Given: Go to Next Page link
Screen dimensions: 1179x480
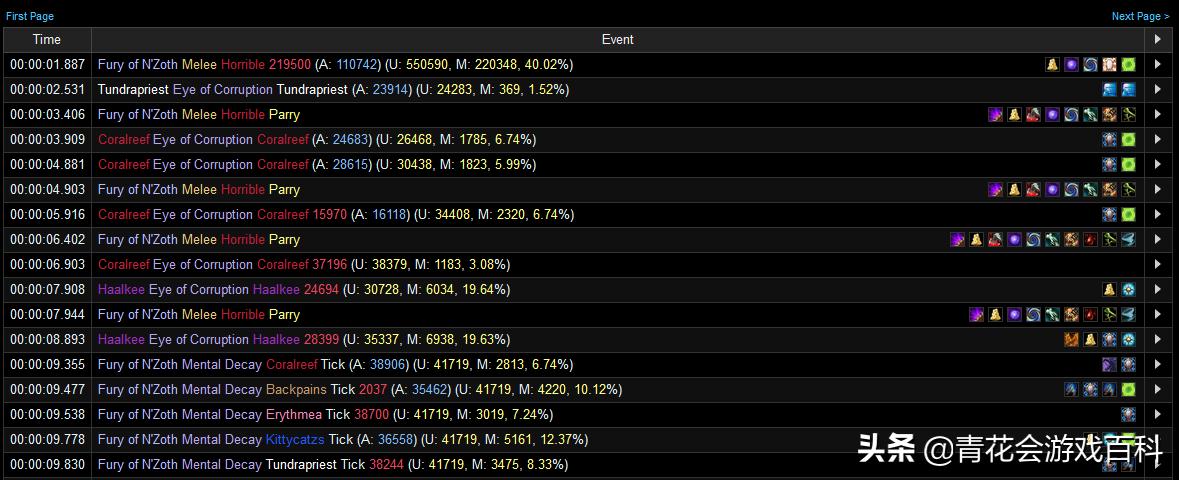Looking at the screenshot, I should click(x=1141, y=16).
